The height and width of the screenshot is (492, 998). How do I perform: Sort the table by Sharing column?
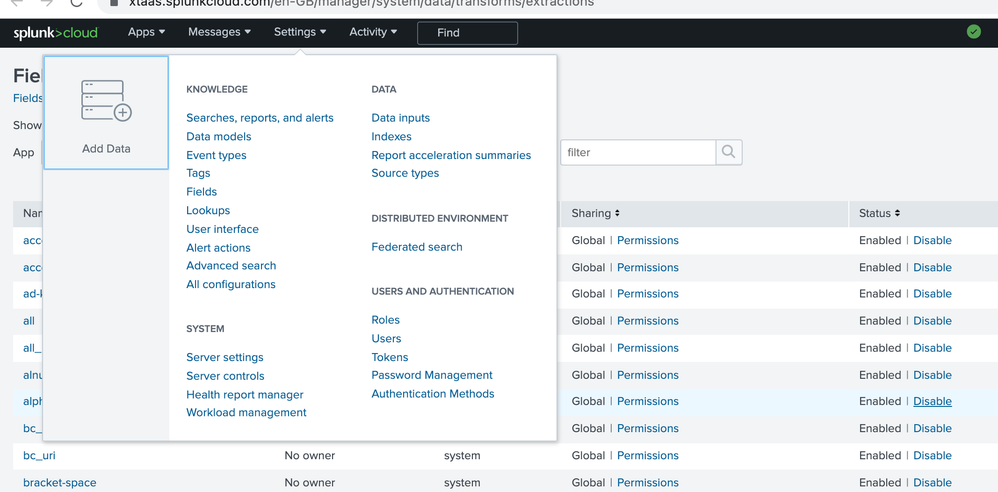pos(595,213)
